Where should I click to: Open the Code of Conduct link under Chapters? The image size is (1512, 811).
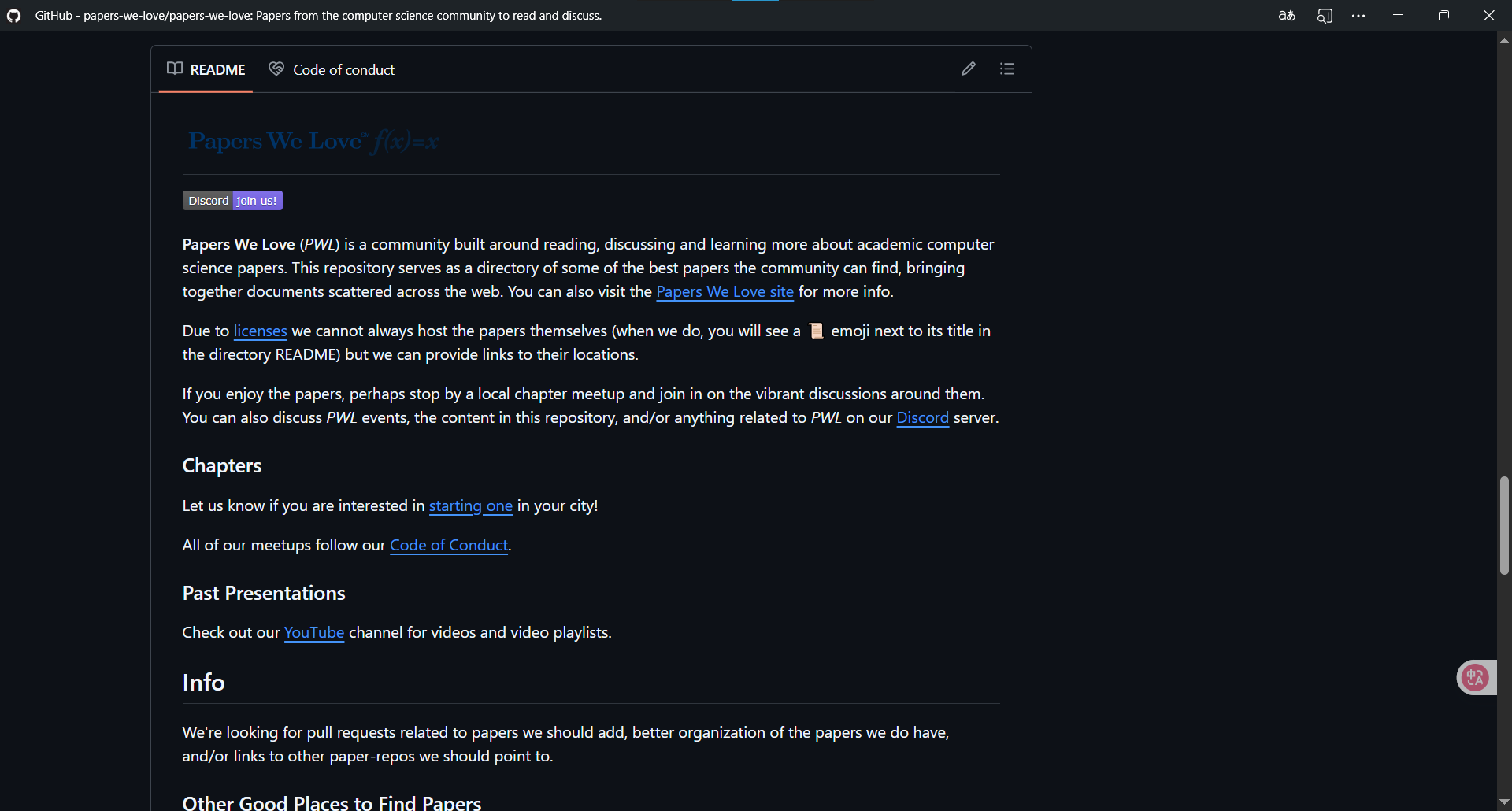[449, 545]
